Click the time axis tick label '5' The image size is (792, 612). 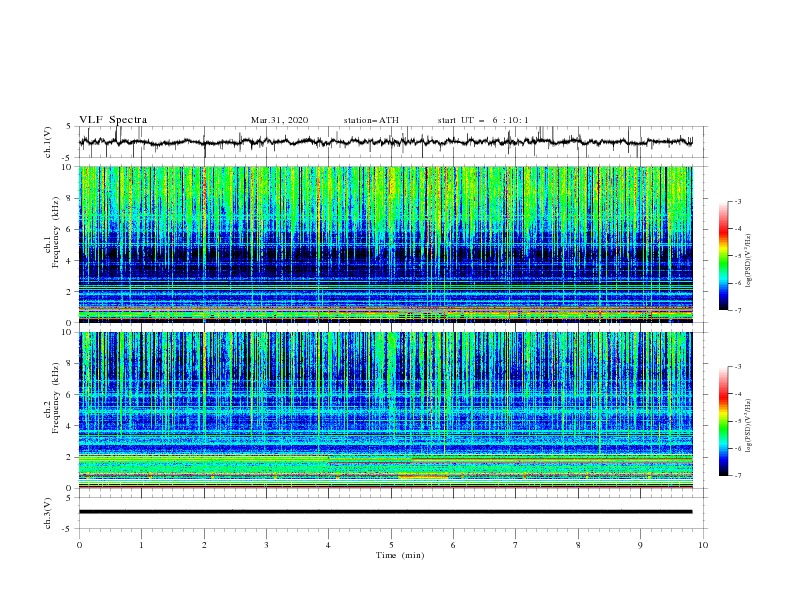point(391,545)
